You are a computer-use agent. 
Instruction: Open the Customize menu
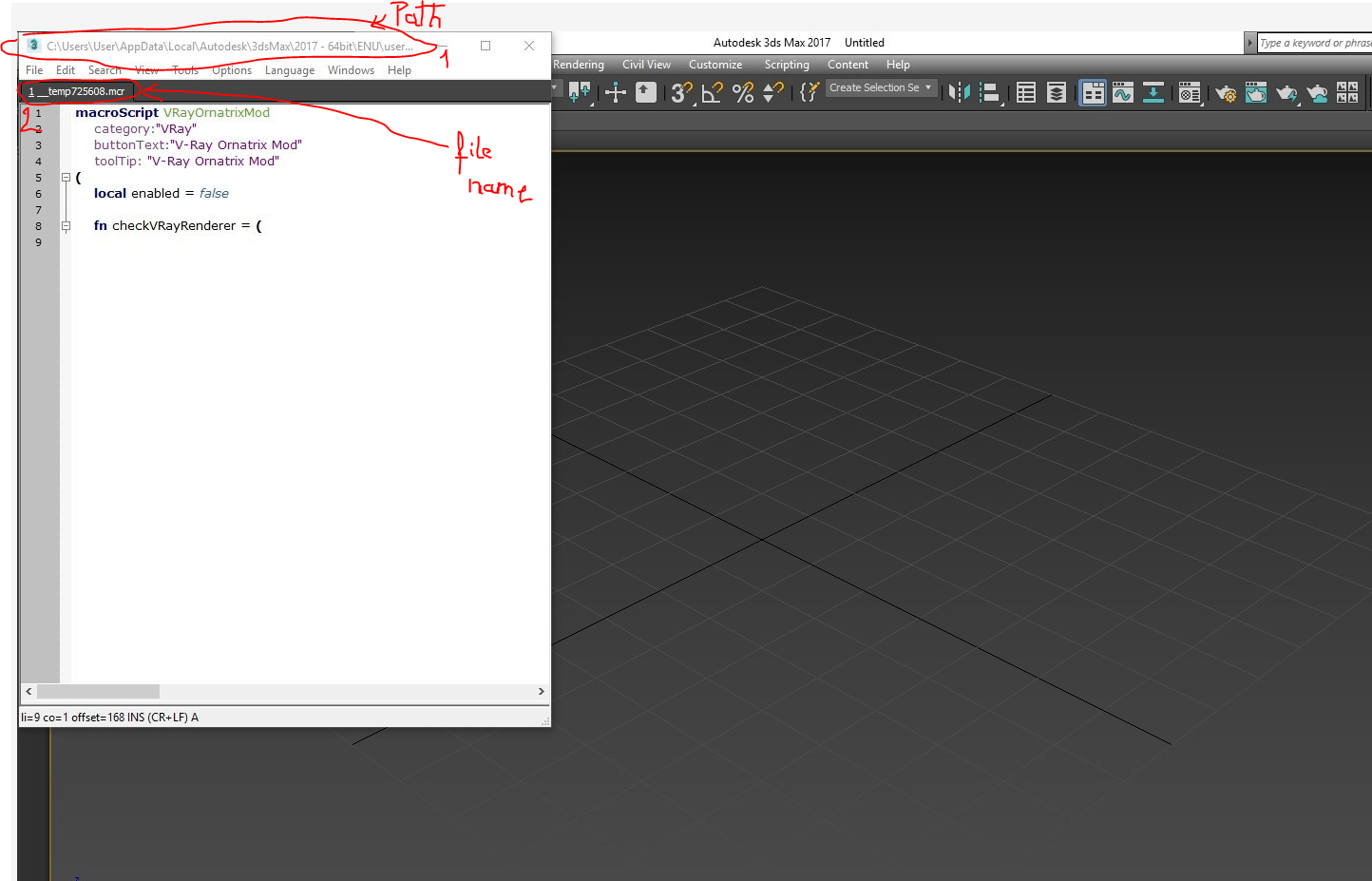tap(715, 65)
